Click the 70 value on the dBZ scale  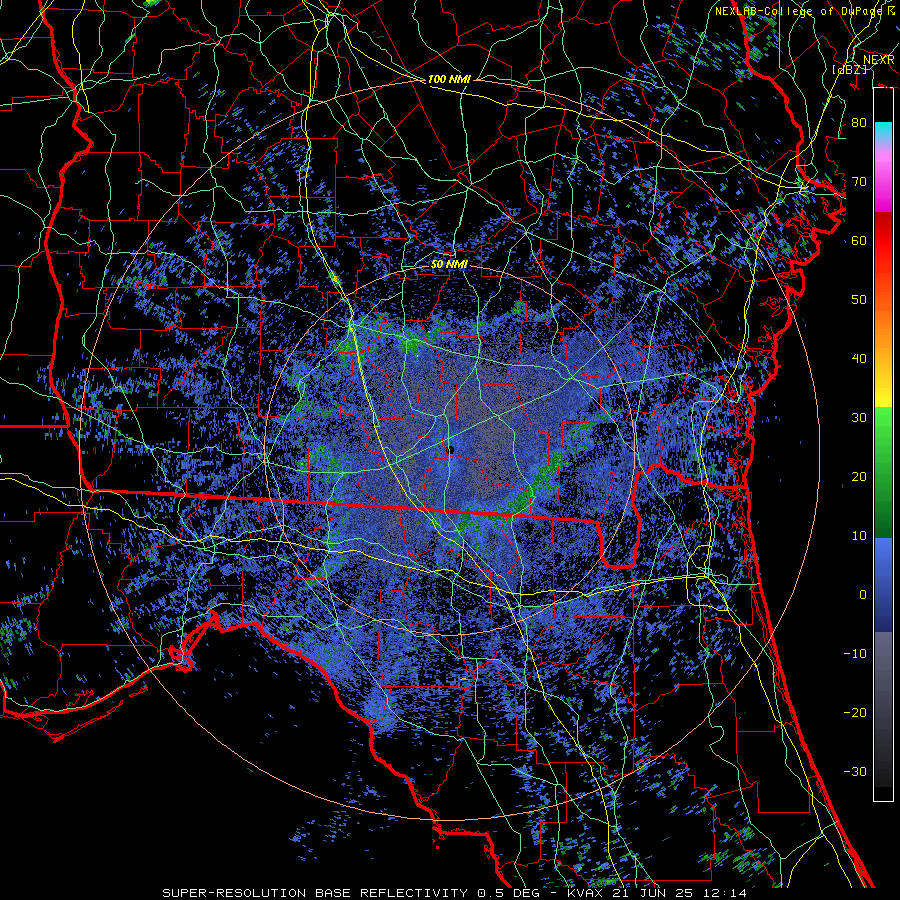tap(859, 181)
